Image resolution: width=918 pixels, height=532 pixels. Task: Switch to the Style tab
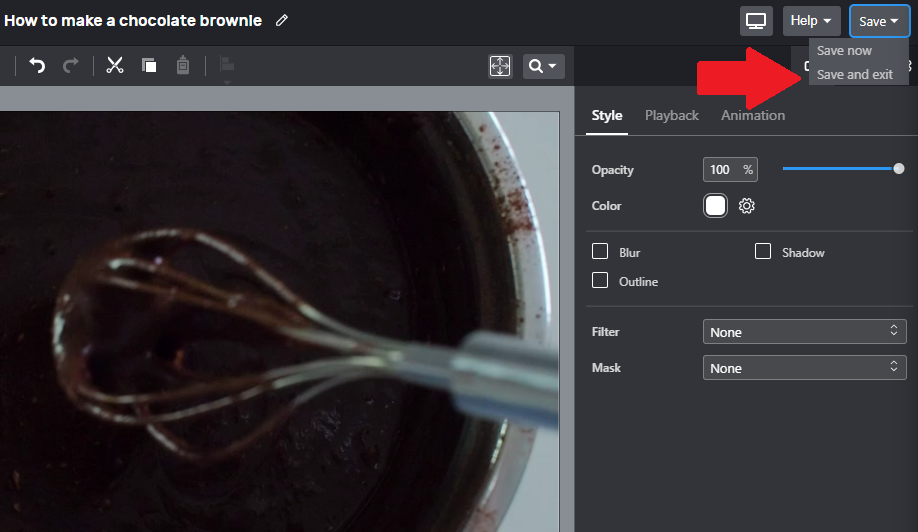click(607, 116)
